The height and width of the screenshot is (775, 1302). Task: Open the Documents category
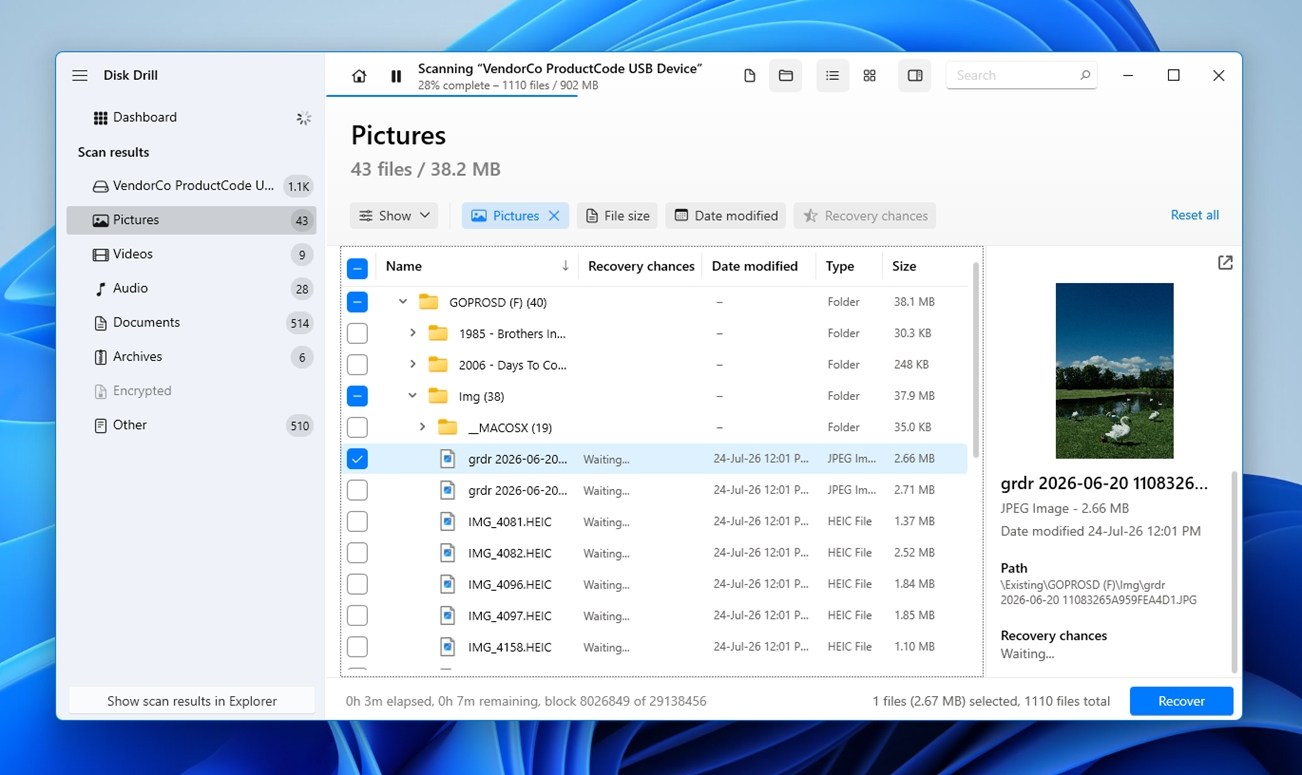click(192, 323)
